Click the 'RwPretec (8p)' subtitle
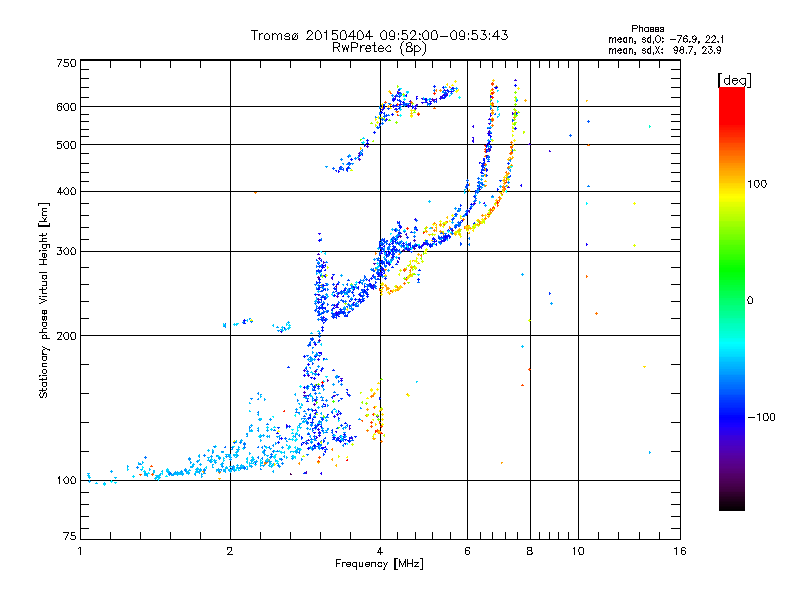 point(380,48)
